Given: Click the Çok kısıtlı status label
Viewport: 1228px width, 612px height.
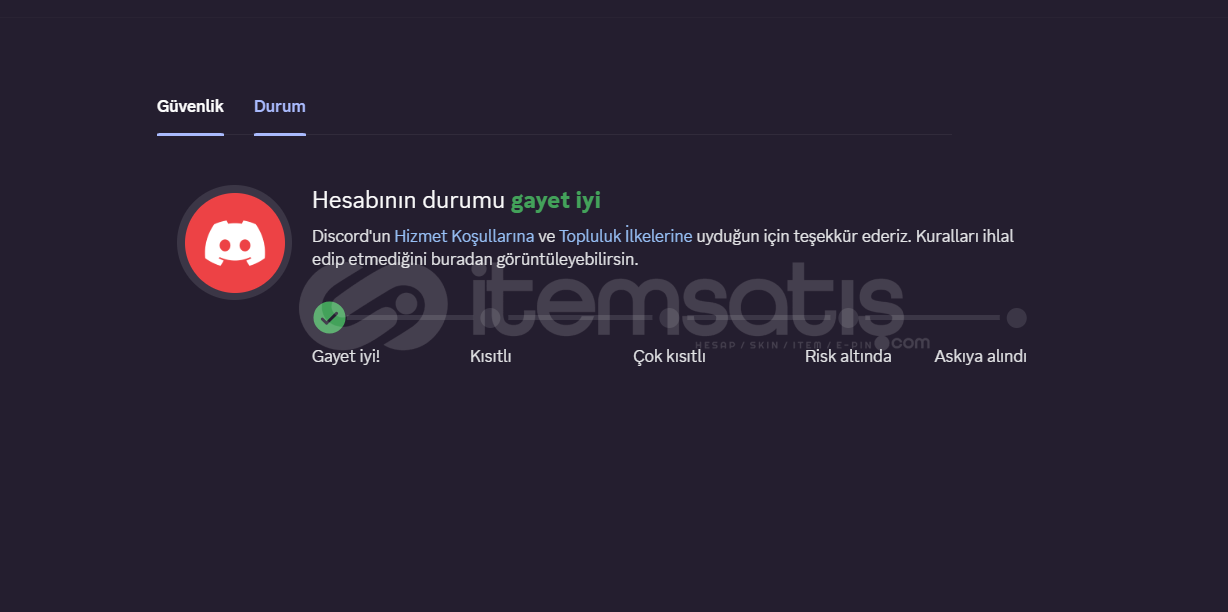Looking at the screenshot, I should 669,356.
